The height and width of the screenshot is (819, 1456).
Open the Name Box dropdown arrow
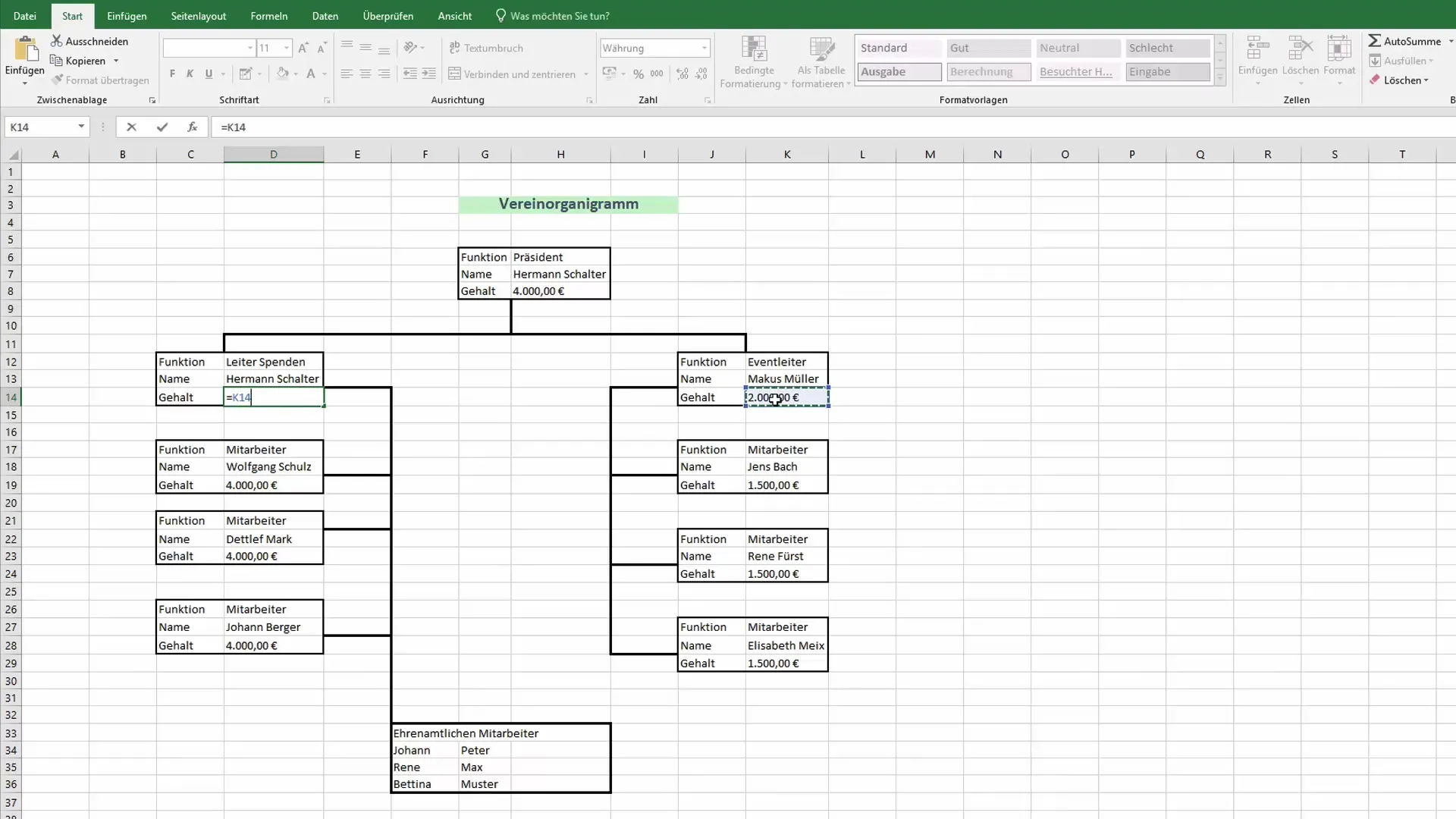[81, 127]
